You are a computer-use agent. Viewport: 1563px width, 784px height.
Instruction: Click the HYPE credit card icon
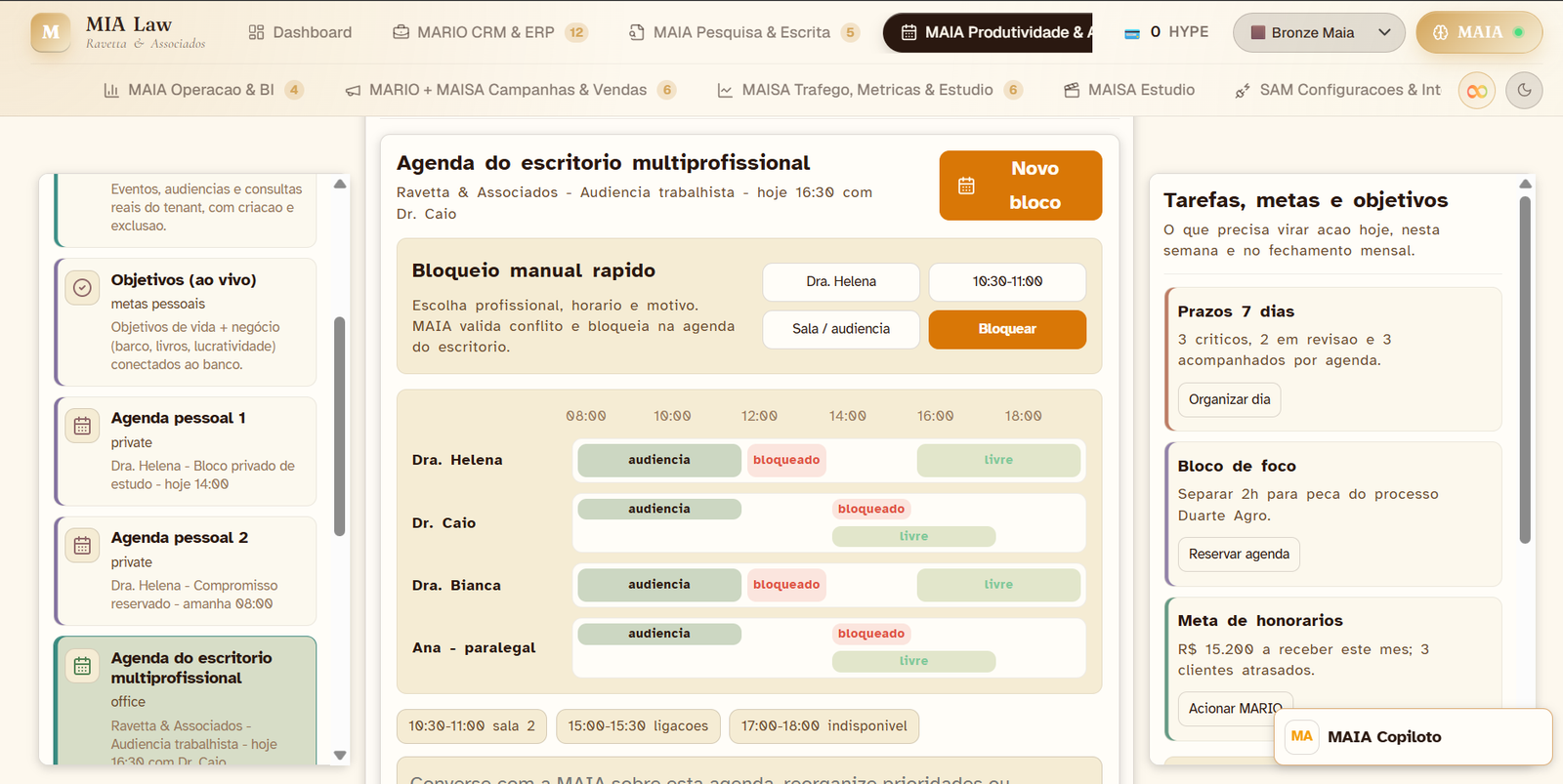1132,33
